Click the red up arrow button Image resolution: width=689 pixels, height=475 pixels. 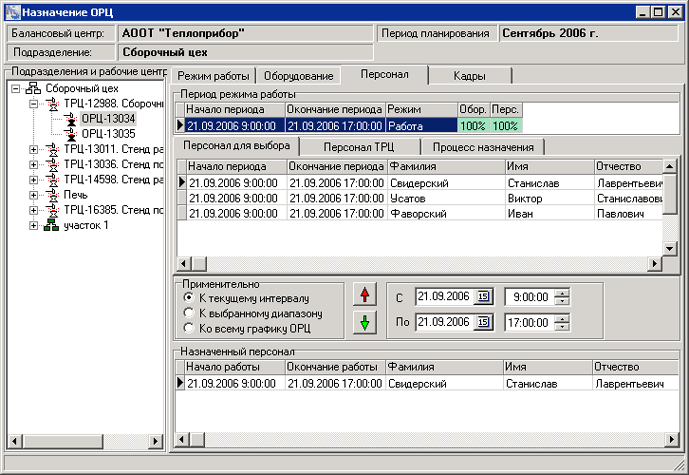(365, 294)
